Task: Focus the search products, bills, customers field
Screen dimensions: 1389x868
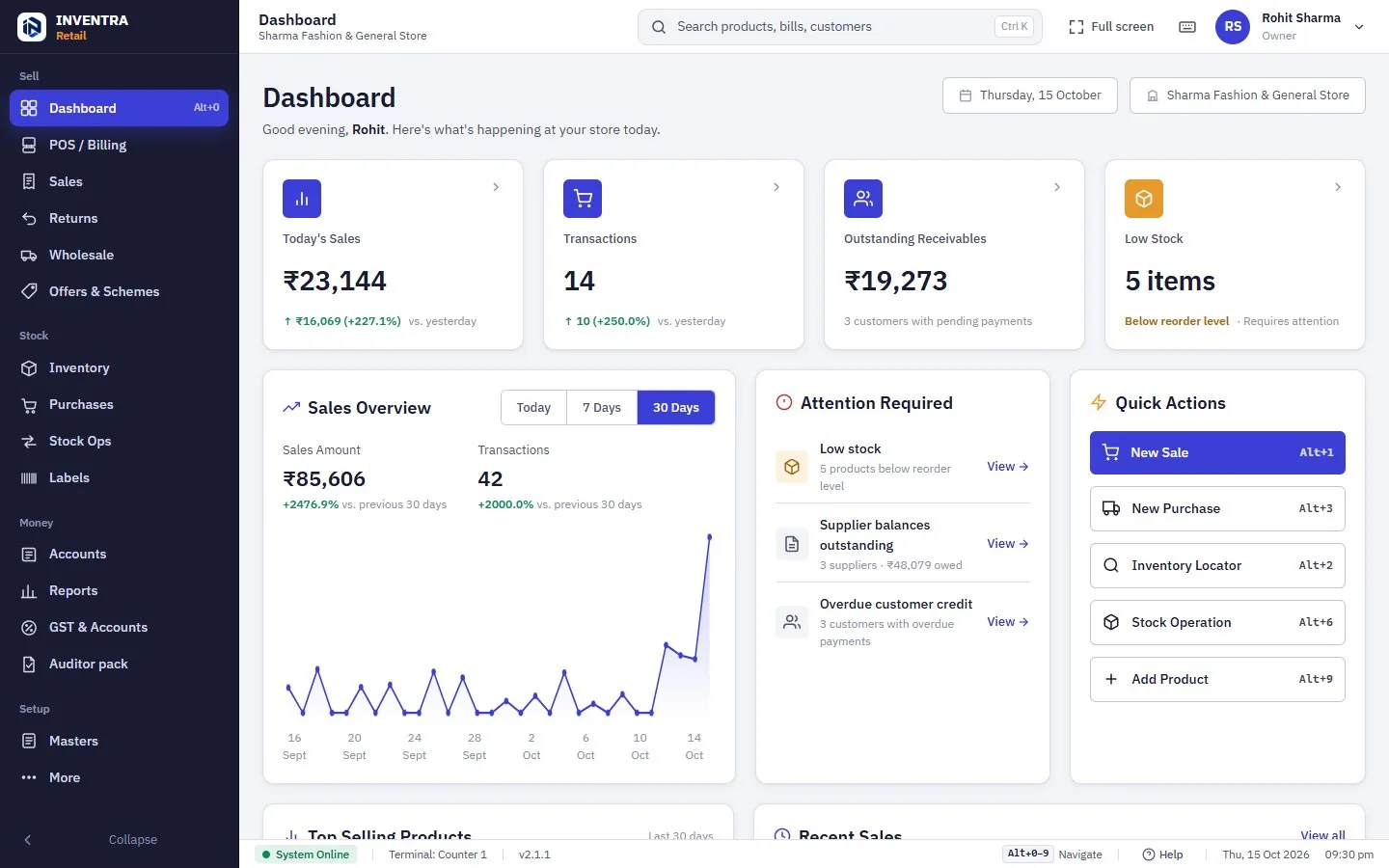Action: [839, 27]
